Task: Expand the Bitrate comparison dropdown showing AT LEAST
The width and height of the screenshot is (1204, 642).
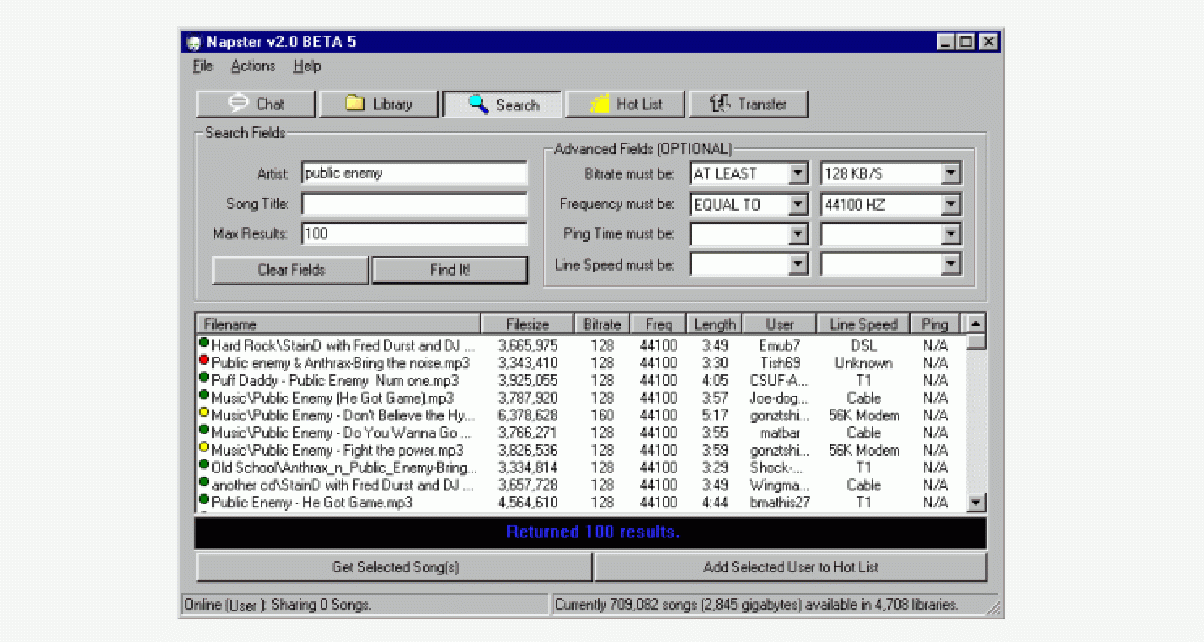Action: pos(797,174)
